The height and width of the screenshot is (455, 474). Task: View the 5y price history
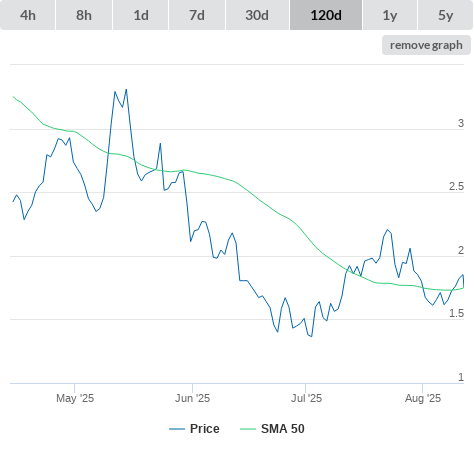(x=446, y=15)
